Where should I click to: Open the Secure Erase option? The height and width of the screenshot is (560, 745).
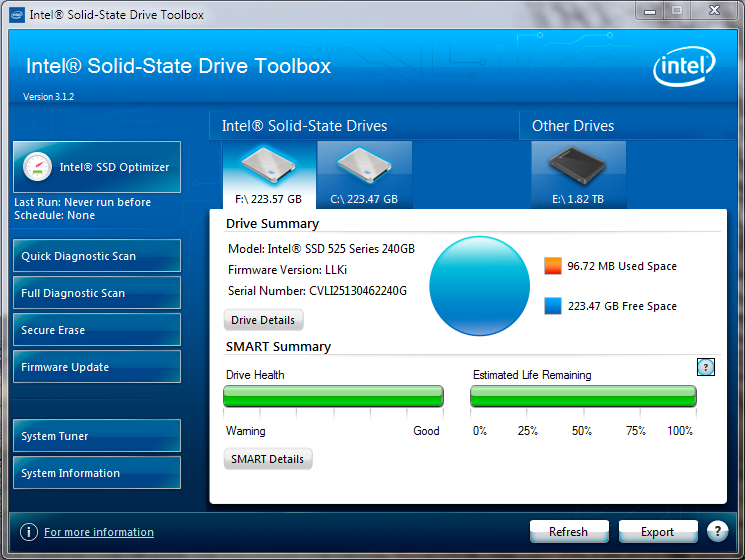click(x=96, y=330)
